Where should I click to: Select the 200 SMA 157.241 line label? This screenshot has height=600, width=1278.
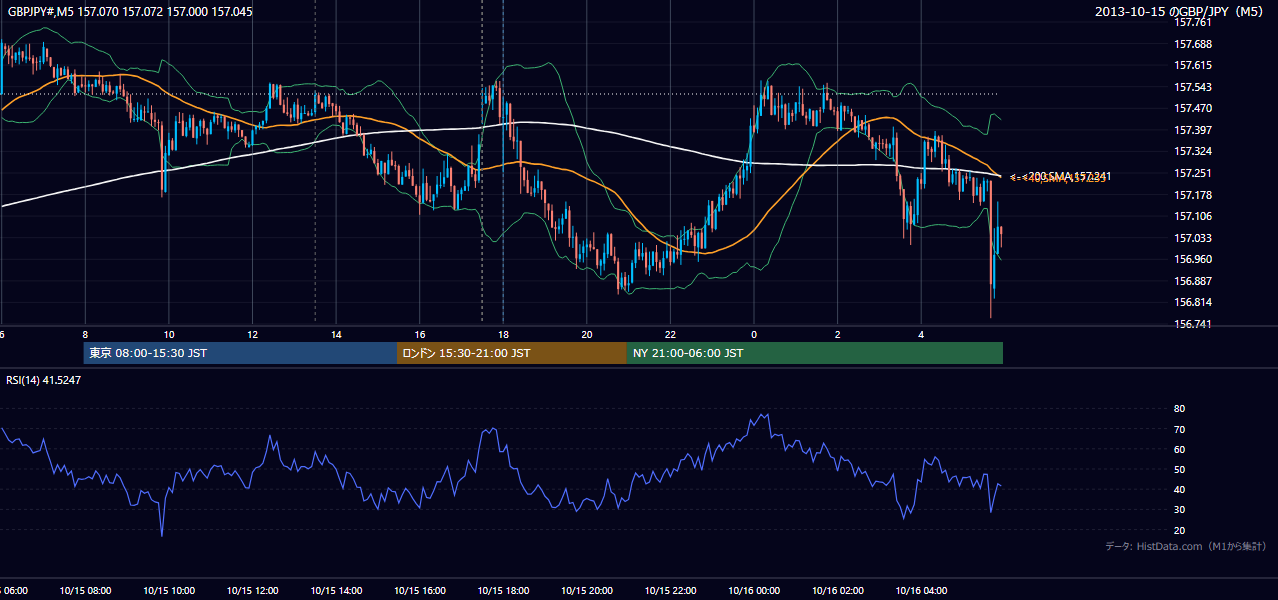(1066, 176)
